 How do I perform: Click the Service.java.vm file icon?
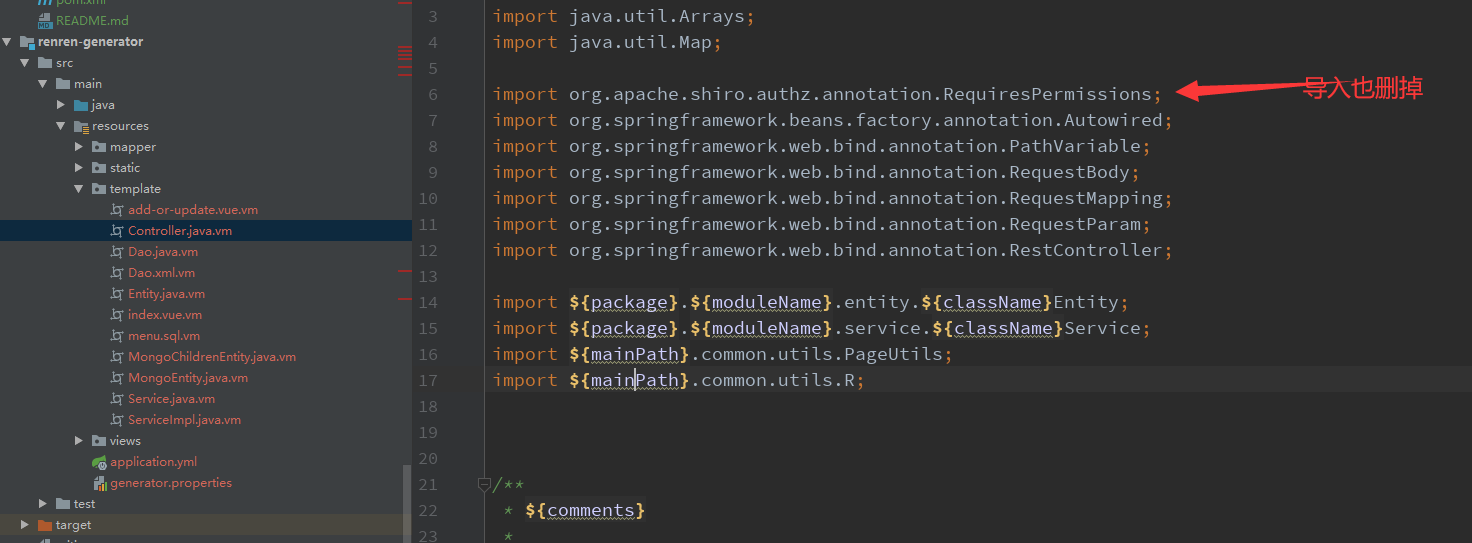click(117, 399)
